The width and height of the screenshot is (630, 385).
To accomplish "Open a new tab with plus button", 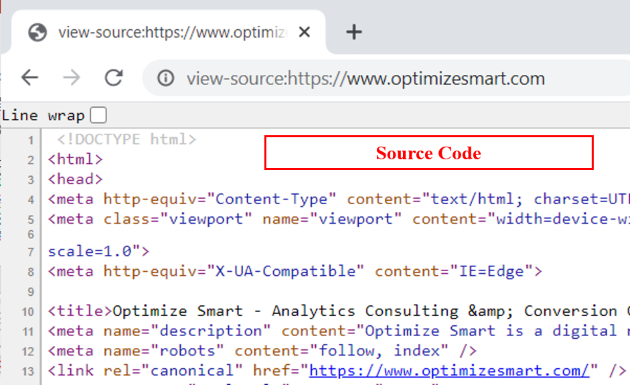I will (354, 32).
